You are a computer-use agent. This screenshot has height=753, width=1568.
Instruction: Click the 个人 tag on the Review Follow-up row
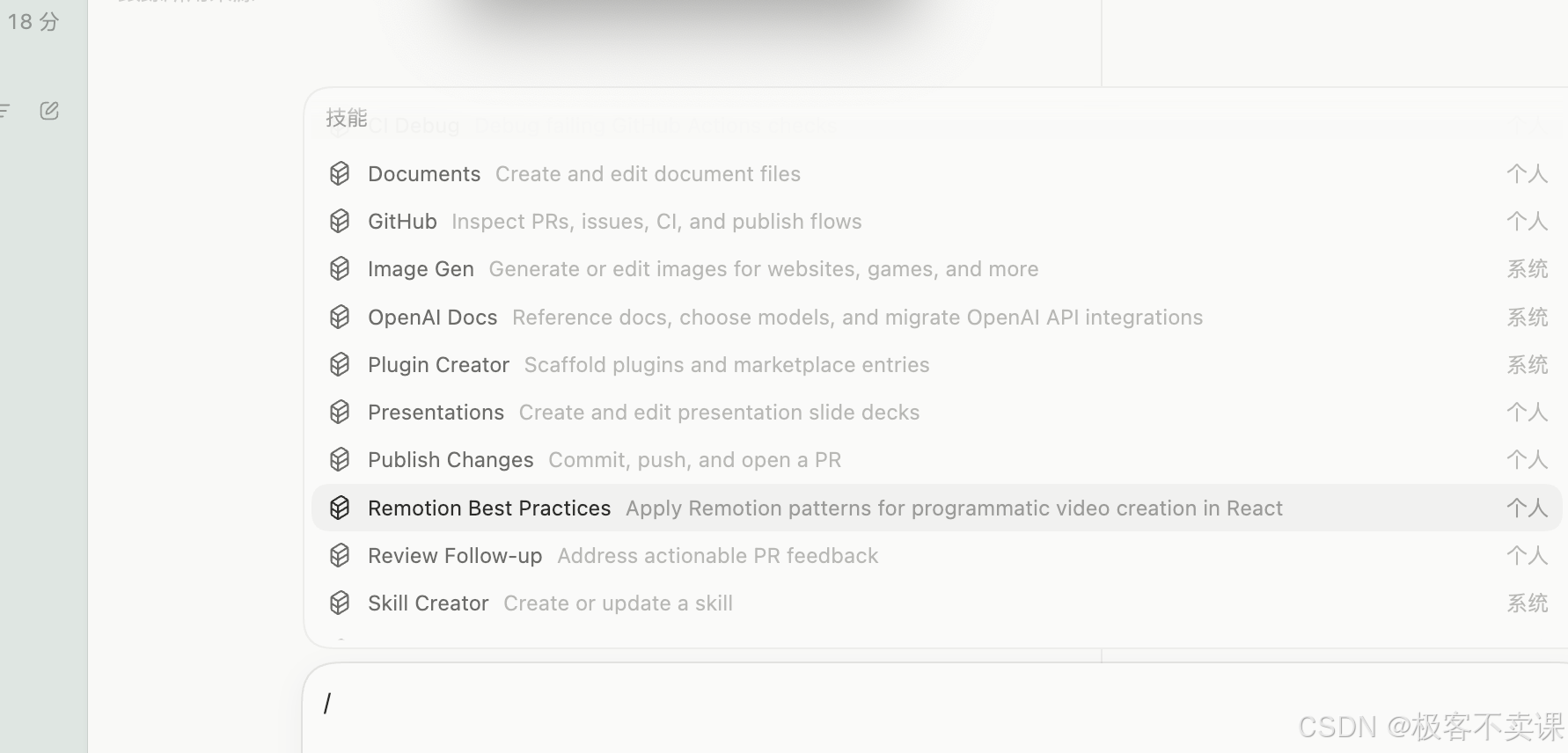click(x=1527, y=555)
